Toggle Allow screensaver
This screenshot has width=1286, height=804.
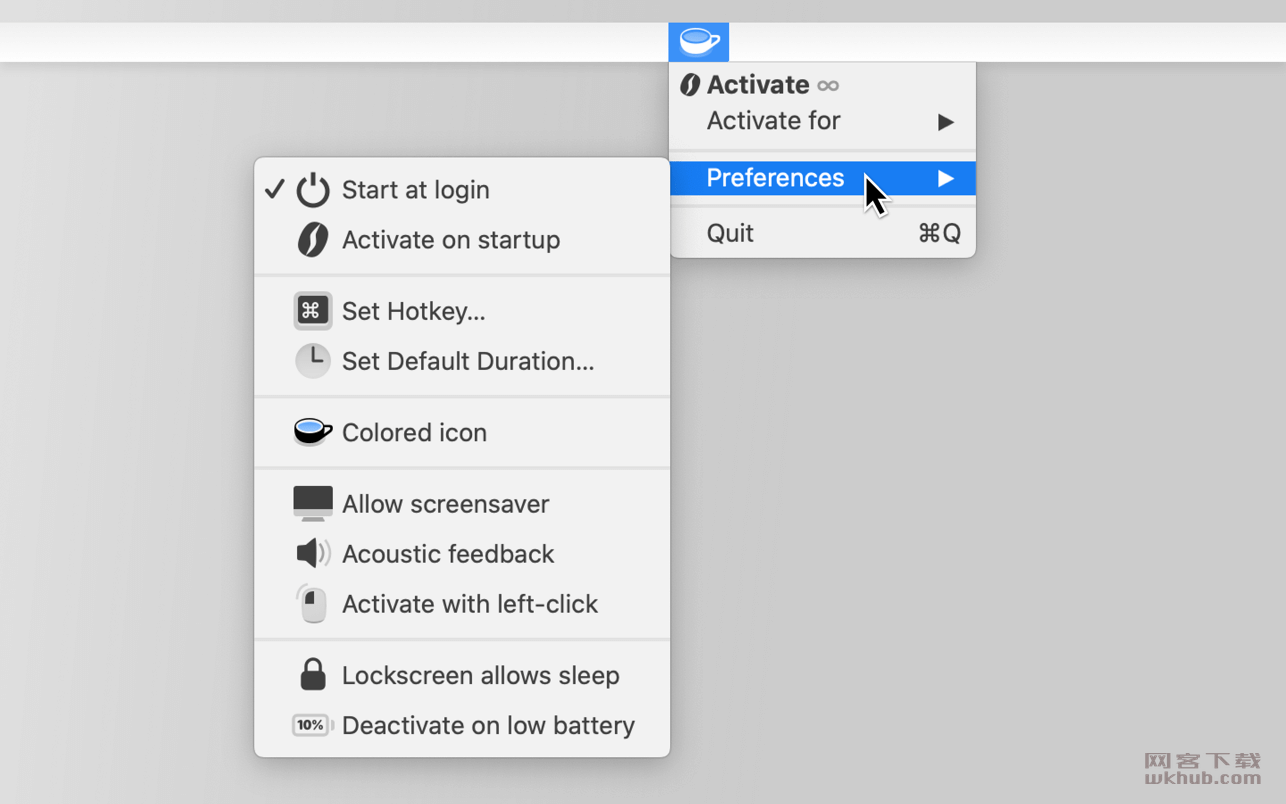click(462, 504)
